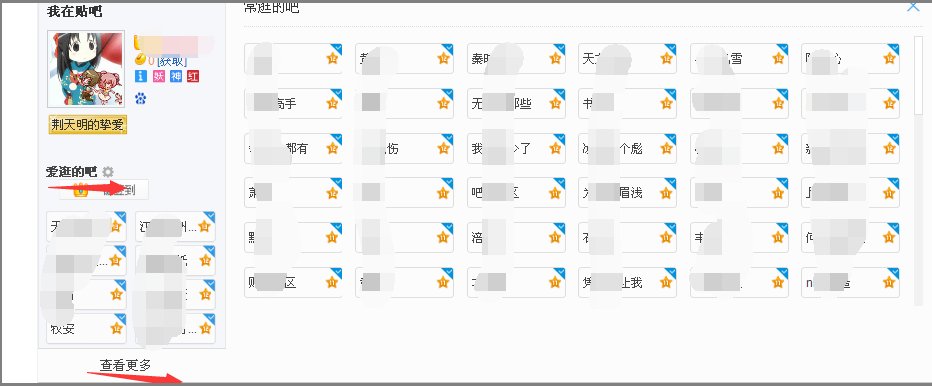The height and width of the screenshot is (386, 932).
Task: Click level star on the 无…那些 tile
Action: (555, 103)
